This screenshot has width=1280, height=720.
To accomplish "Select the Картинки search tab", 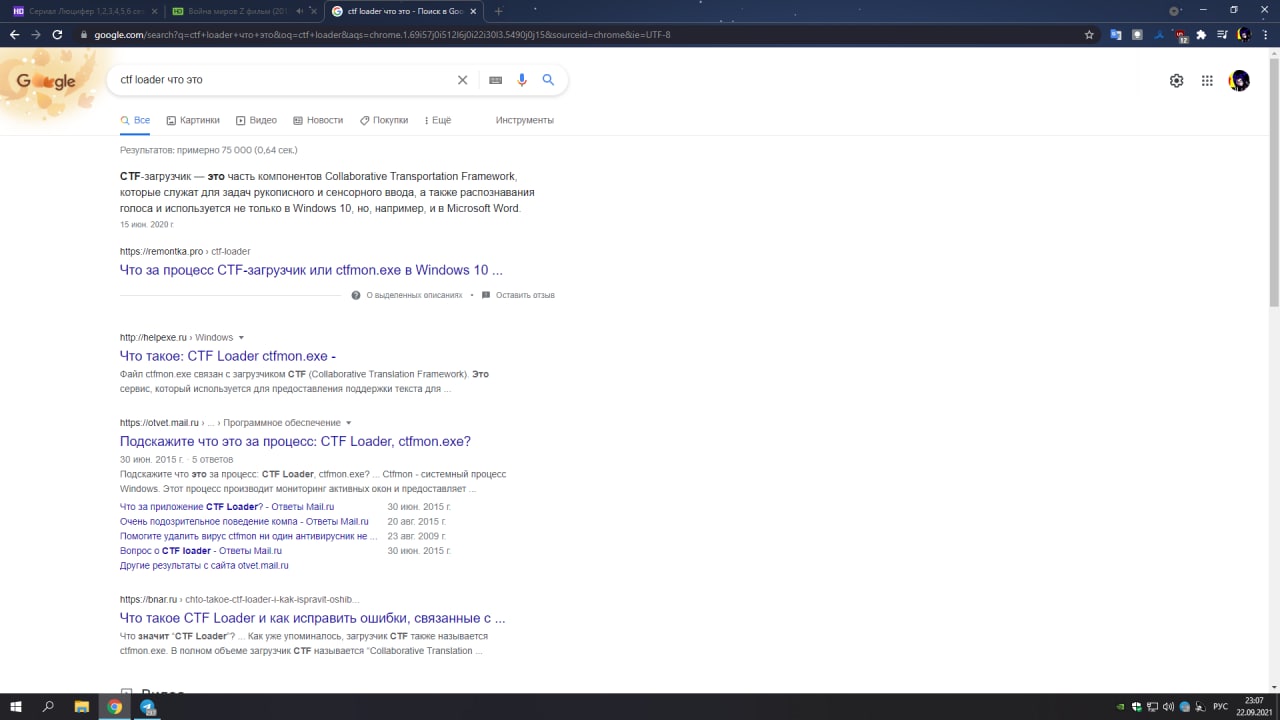I will 193,120.
